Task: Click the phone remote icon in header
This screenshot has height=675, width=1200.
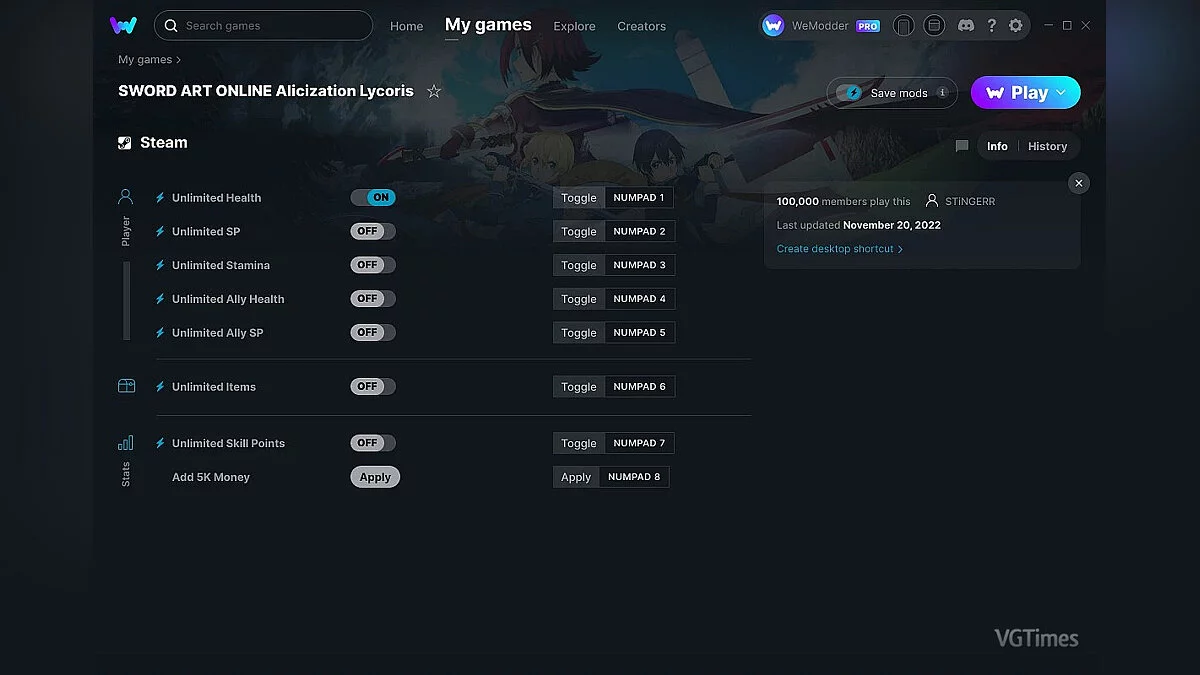Action: pyautogui.click(x=903, y=25)
